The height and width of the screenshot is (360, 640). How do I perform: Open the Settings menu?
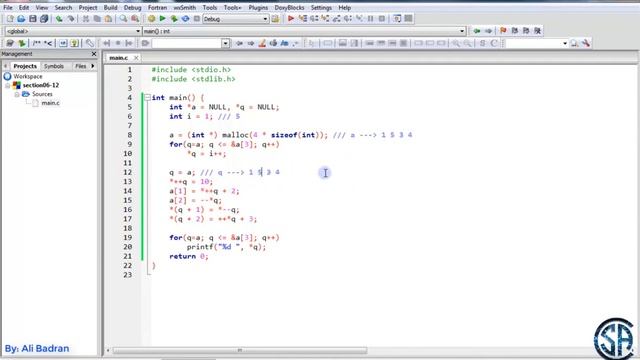pyautogui.click(x=321, y=8)
